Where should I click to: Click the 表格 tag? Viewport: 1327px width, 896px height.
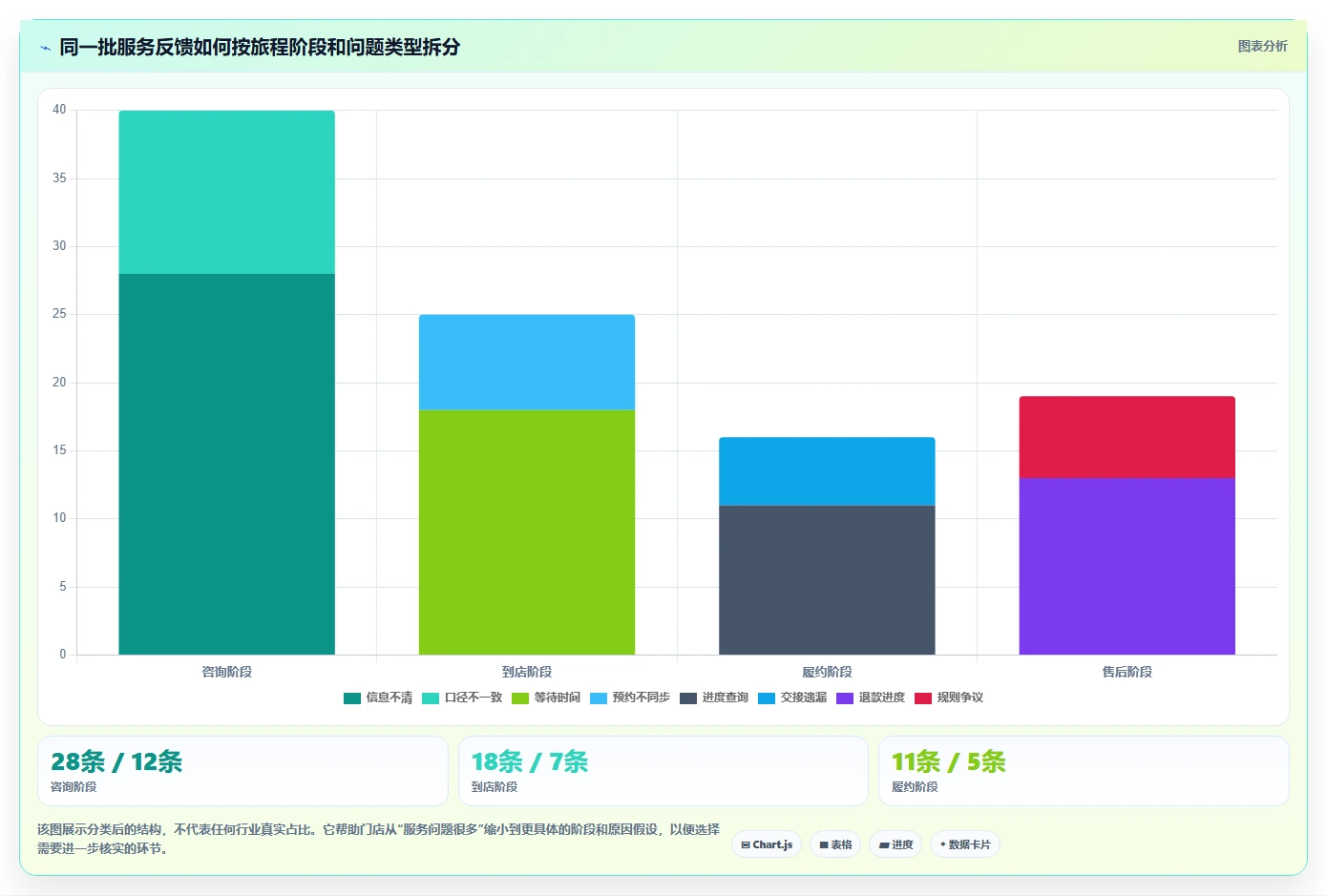click(x=835, y=844)
